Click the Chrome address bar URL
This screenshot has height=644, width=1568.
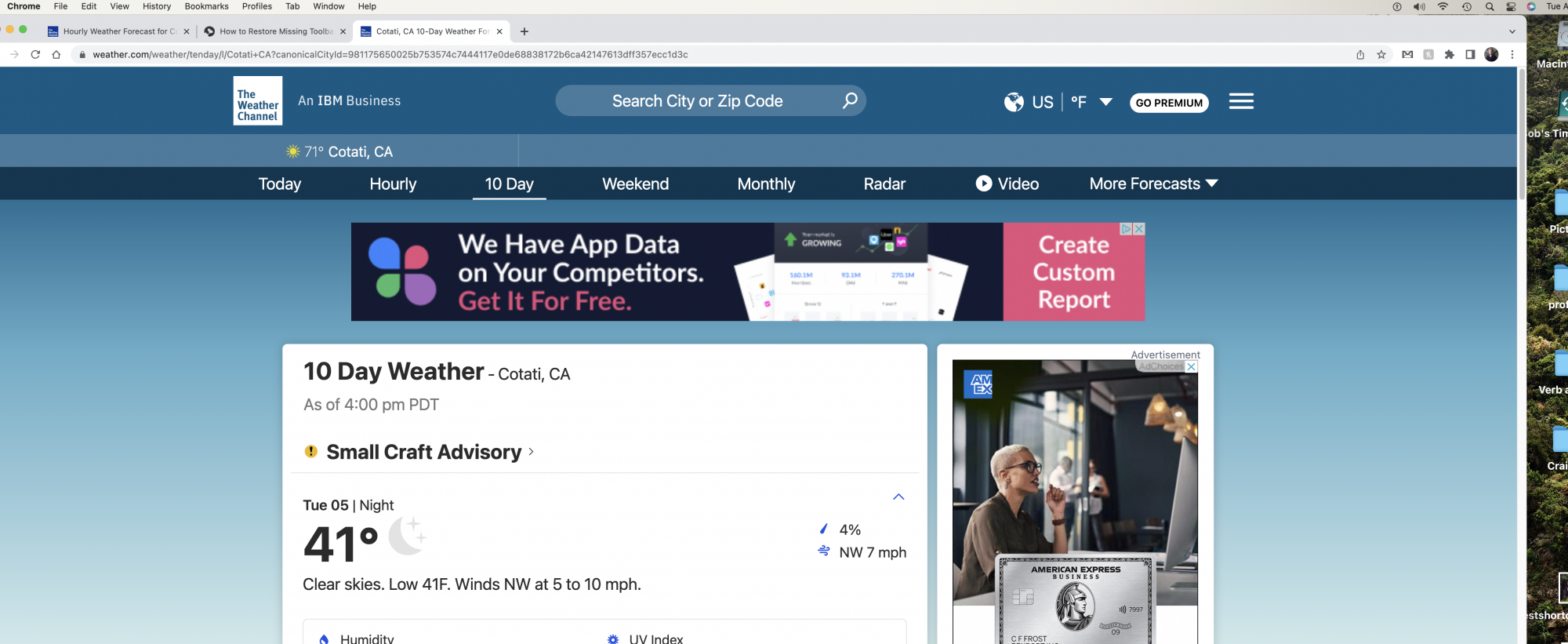pyautogui.click(x=390, y=54)
